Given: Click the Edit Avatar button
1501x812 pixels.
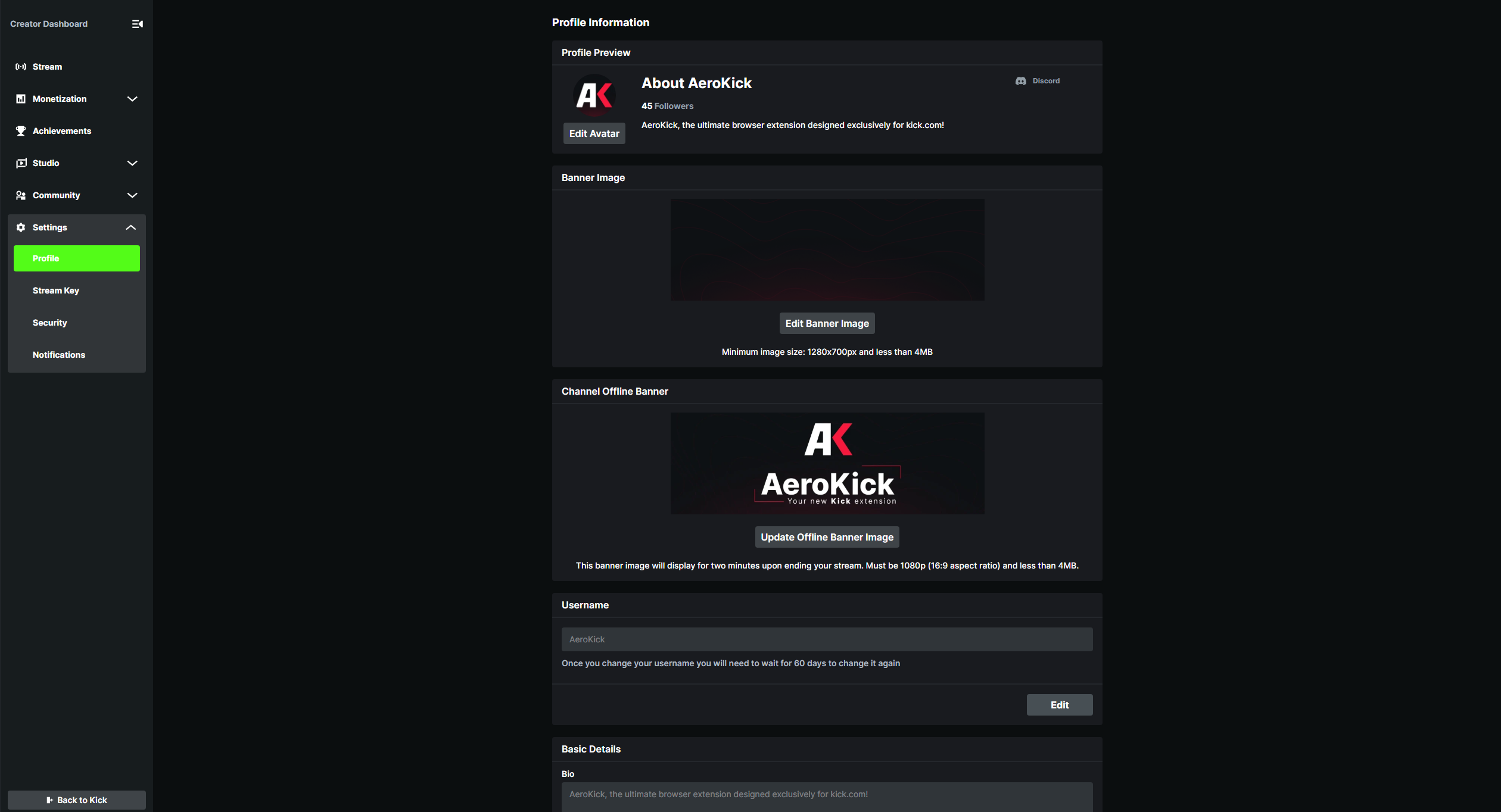Looking at the screenshot, I should click(594, 133).
